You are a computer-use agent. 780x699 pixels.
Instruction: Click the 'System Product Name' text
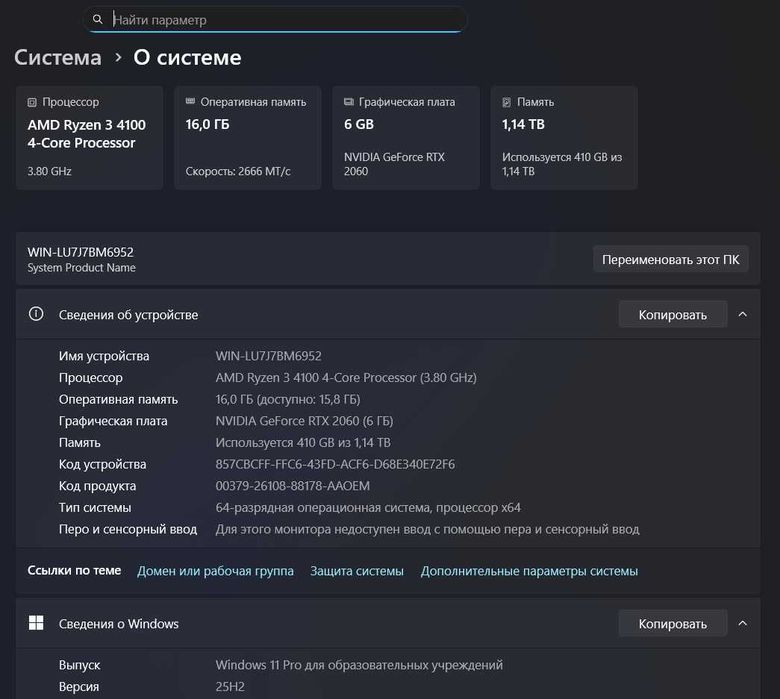(82, 268)
